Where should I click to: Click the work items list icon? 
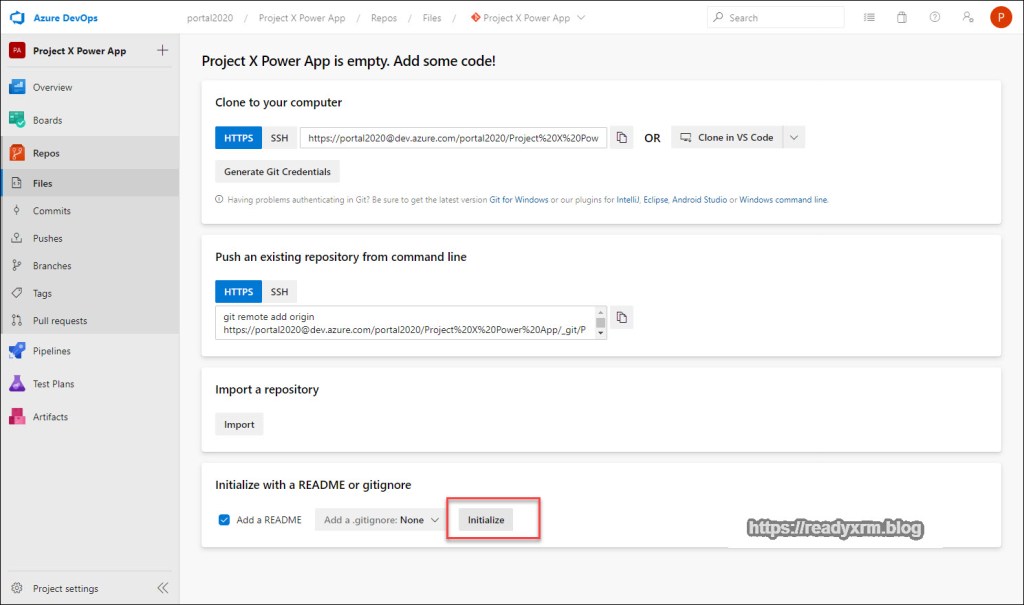869,18
